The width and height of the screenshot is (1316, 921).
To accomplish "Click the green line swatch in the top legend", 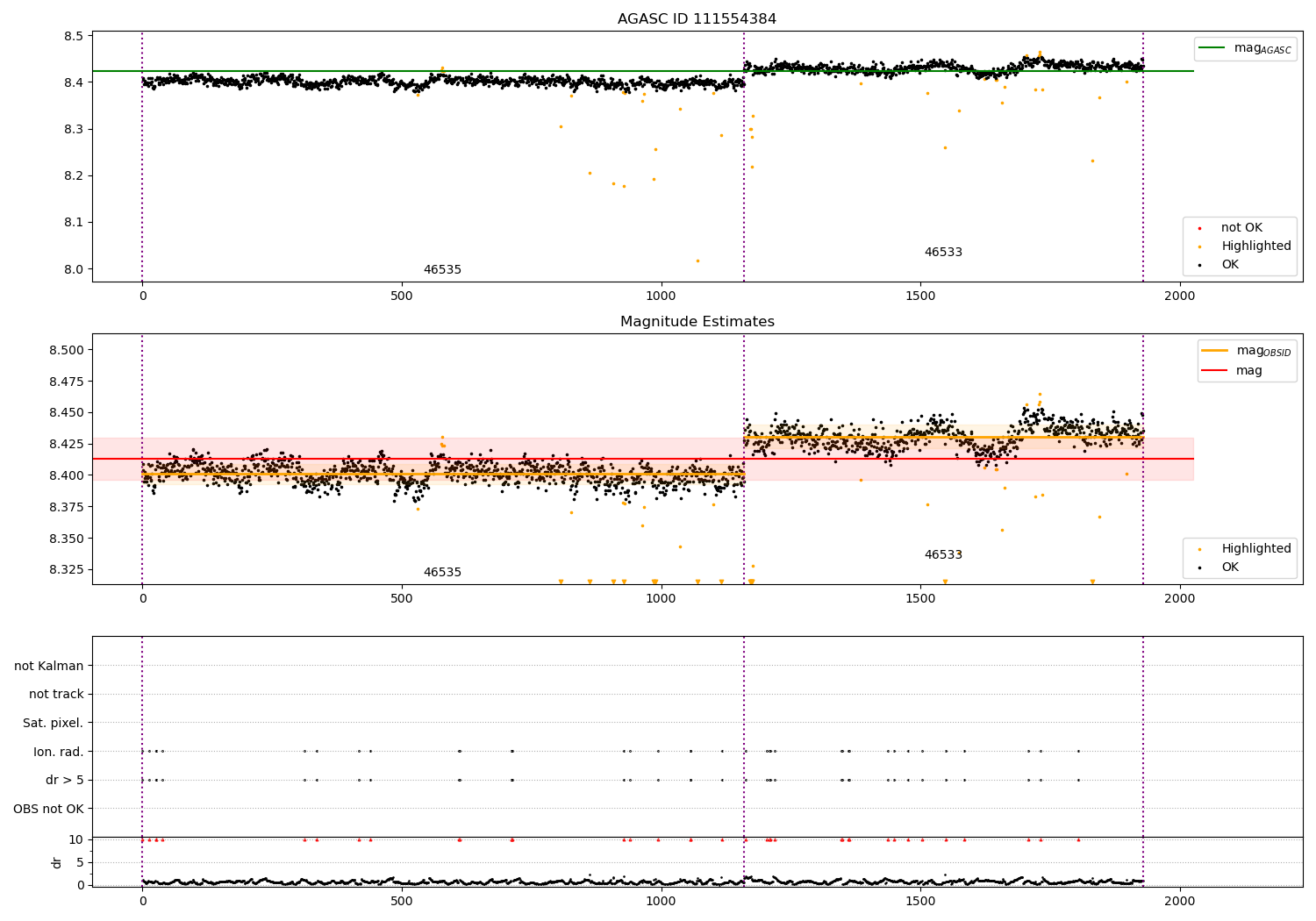I will point(1212,48).
